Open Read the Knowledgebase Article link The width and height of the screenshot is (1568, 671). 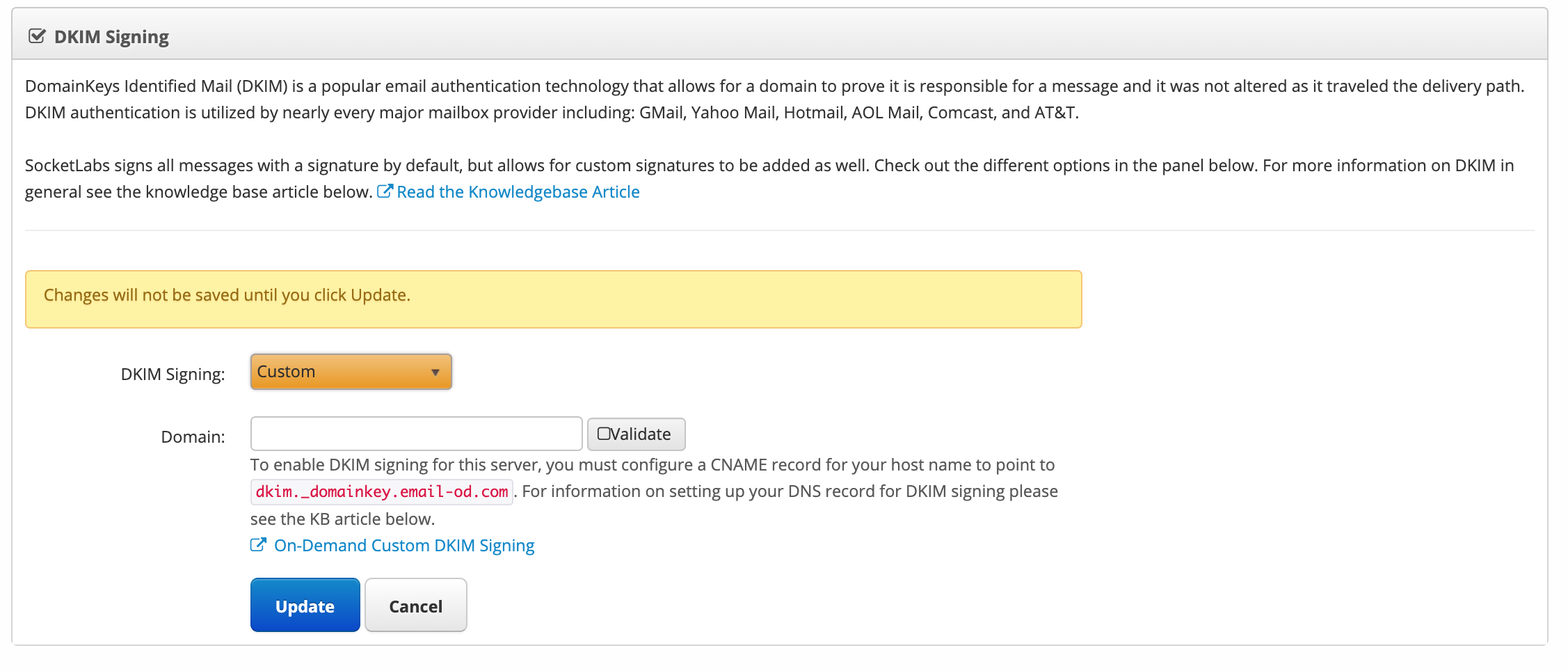tap(518, 192)
